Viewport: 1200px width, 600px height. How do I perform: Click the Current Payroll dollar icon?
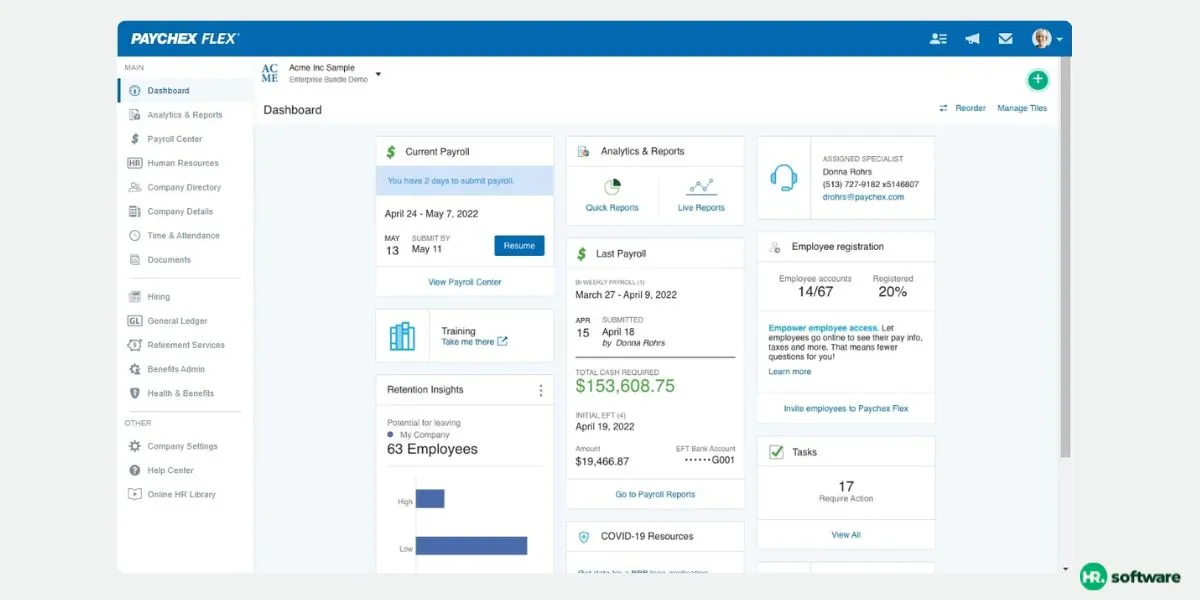(392, 152)
